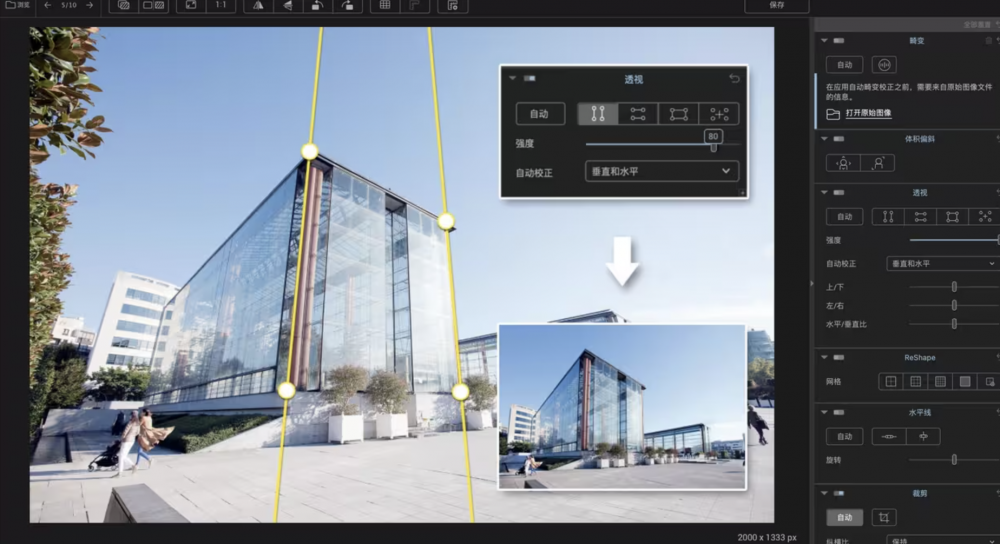Select force horizontal parallels tool in right panel

pos(920,217)
